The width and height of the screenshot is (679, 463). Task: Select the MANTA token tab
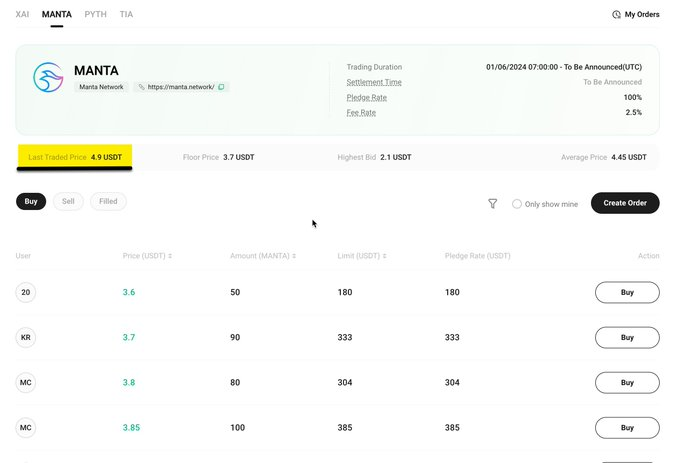[57, 14]
